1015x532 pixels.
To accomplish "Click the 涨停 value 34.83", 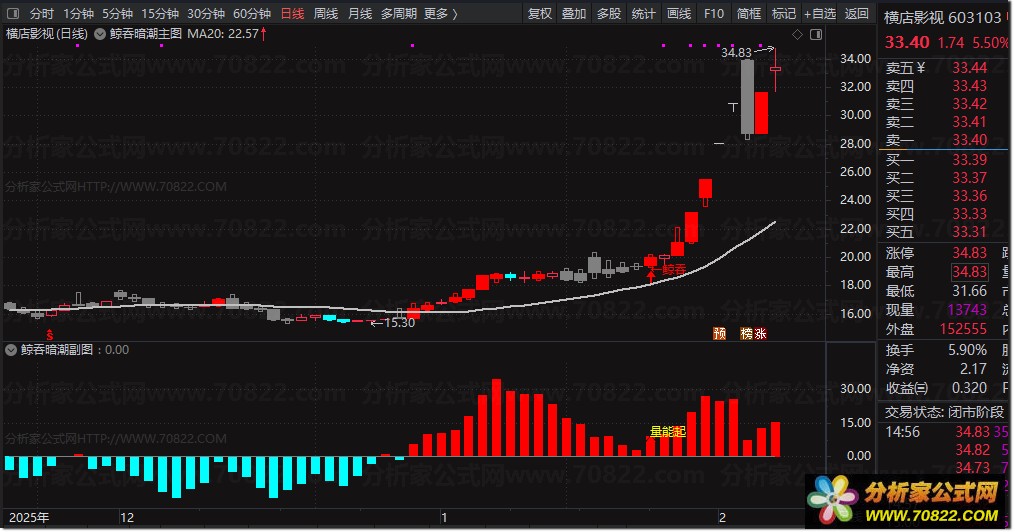I will click(969, 253).
